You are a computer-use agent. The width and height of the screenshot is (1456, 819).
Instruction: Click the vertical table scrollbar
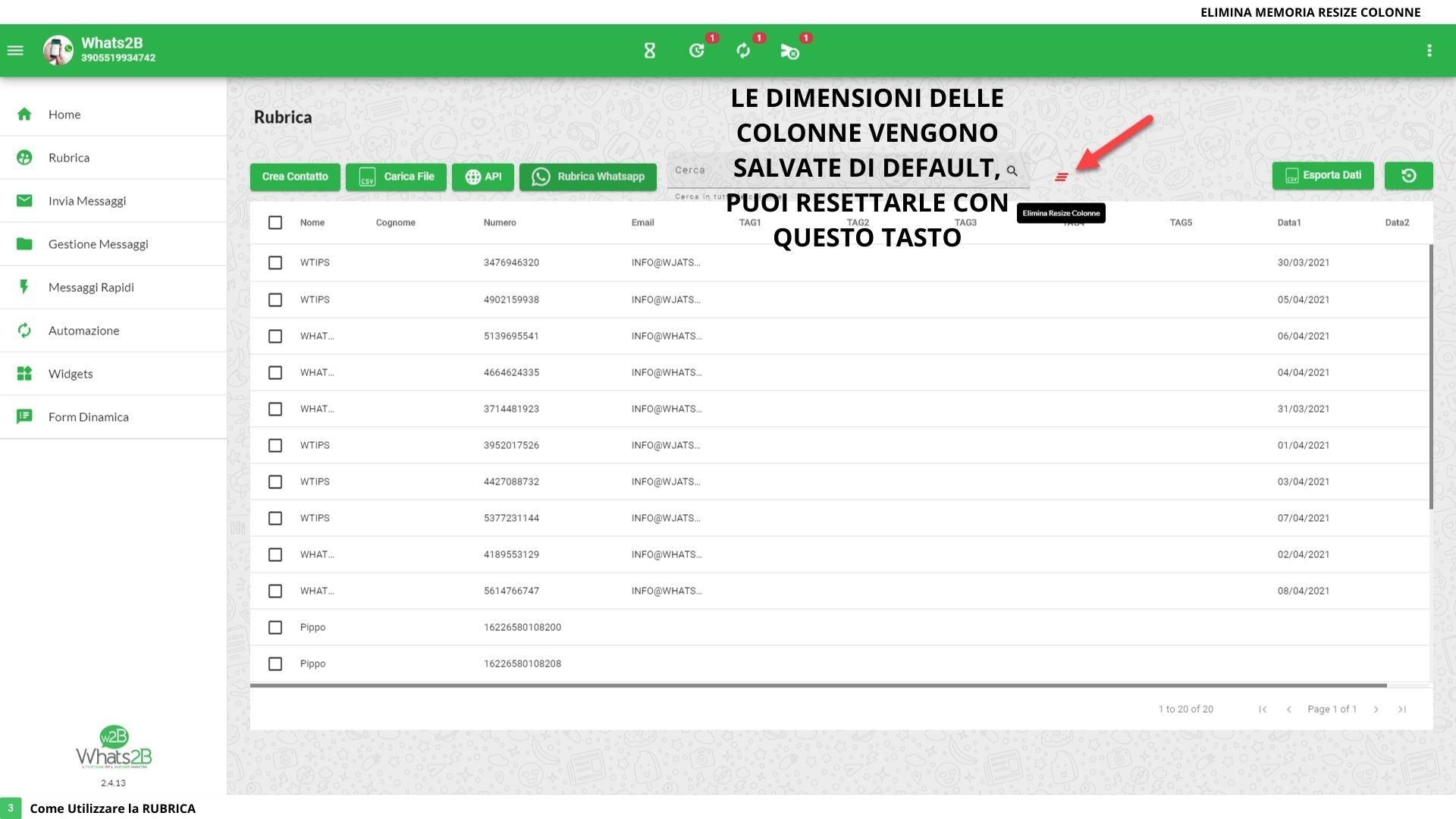point(1431,377)
